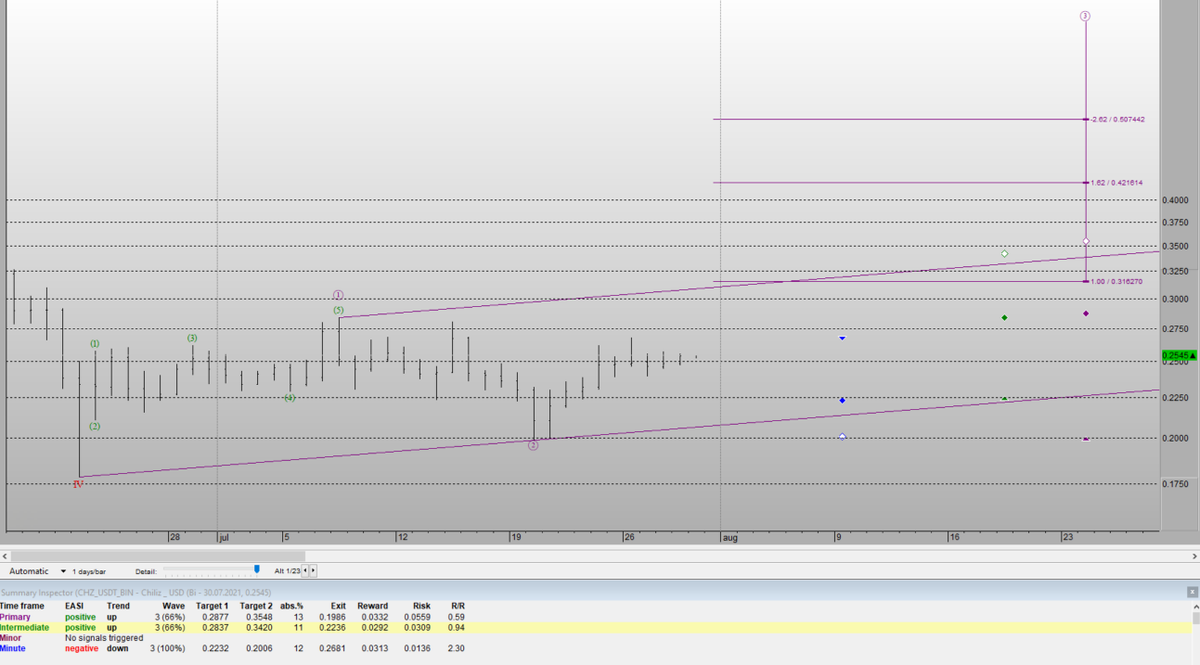Click the Summary Inspector title bar text

click(136, 593)
